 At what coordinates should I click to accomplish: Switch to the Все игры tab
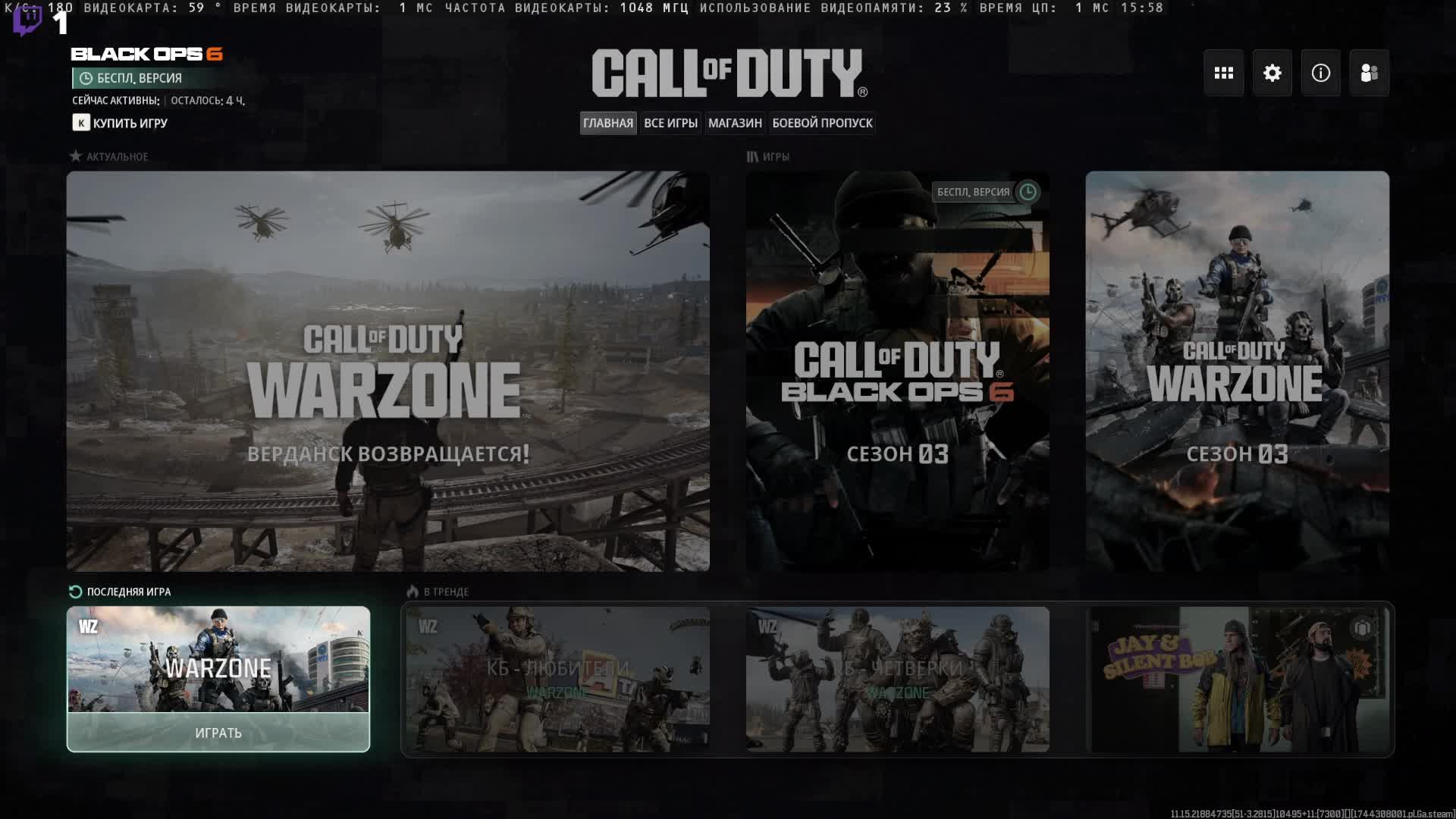(x=670, y=123)
